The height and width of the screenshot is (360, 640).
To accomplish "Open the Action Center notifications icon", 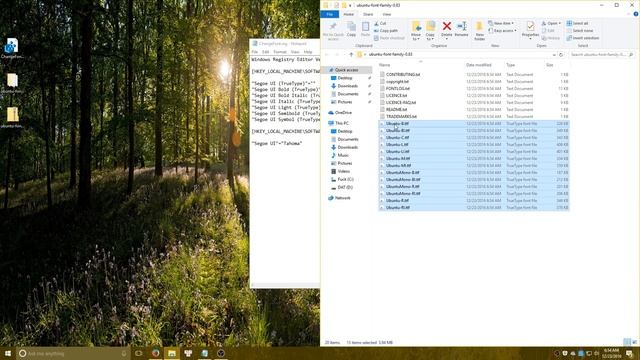I will pyautogui.click(x=629, y=353).
